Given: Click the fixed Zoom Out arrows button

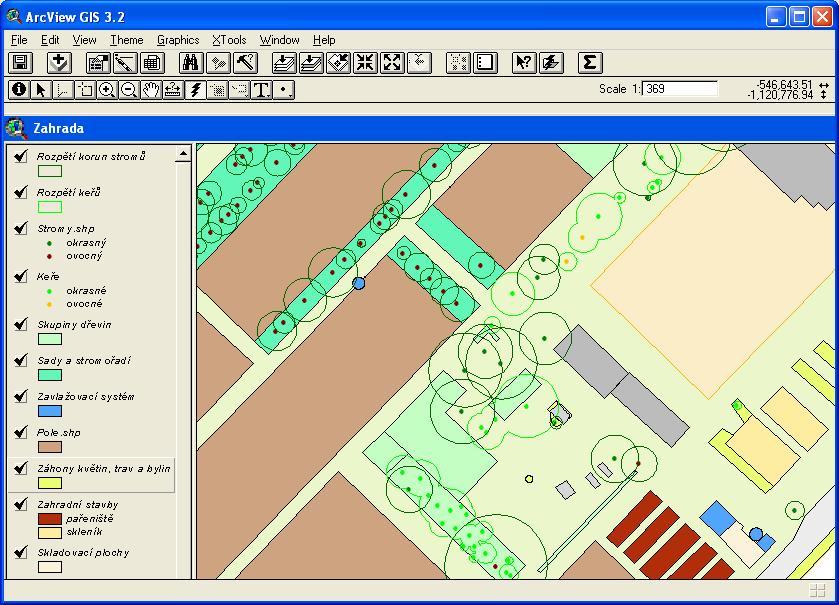Looking at the screenshot, I should 392,63.
